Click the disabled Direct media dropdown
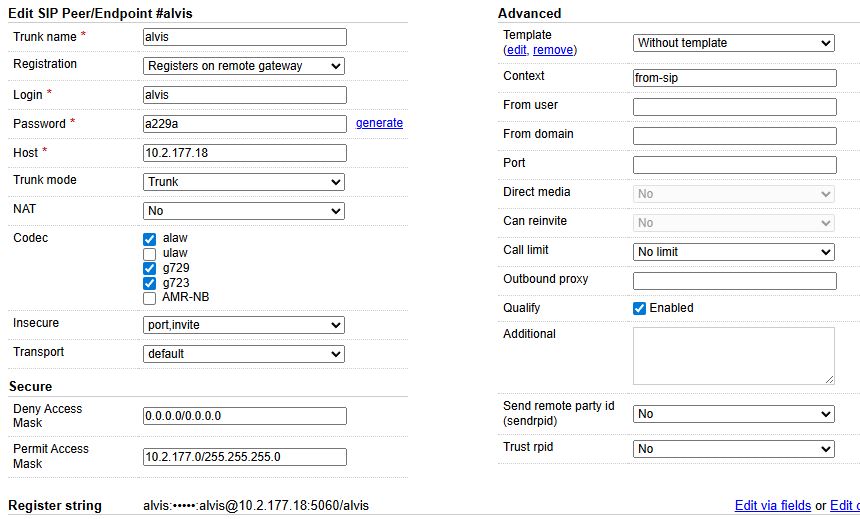 (x=733, y=194)
